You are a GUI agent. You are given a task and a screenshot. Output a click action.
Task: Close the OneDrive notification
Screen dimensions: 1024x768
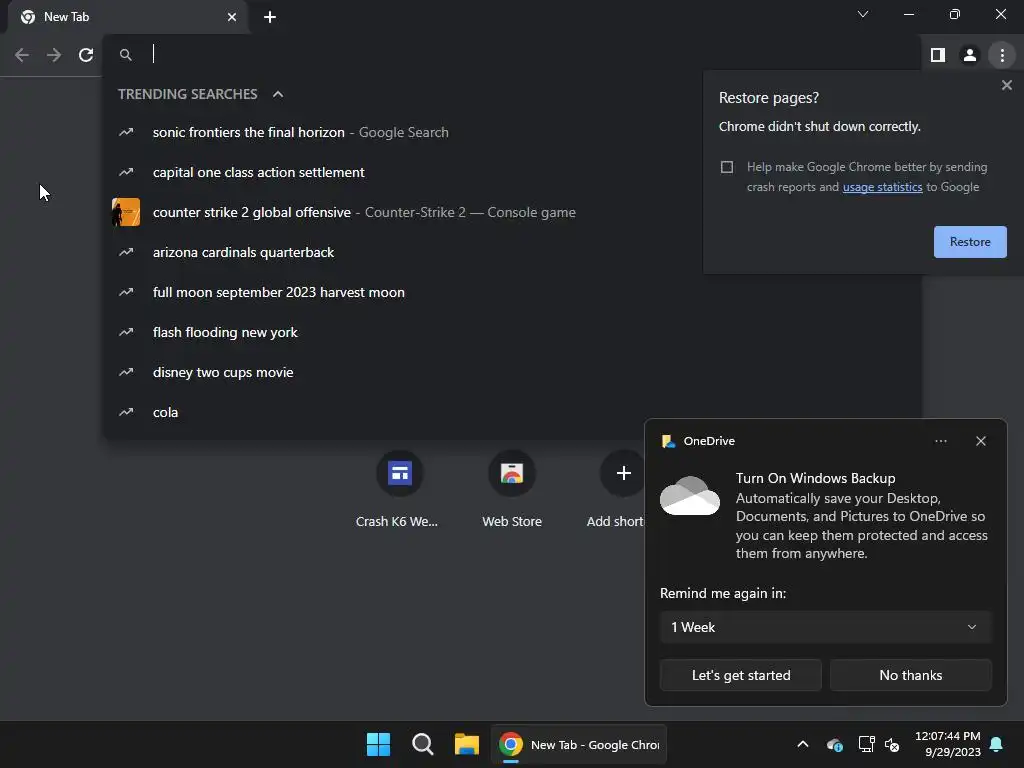[x=980, y=441]
